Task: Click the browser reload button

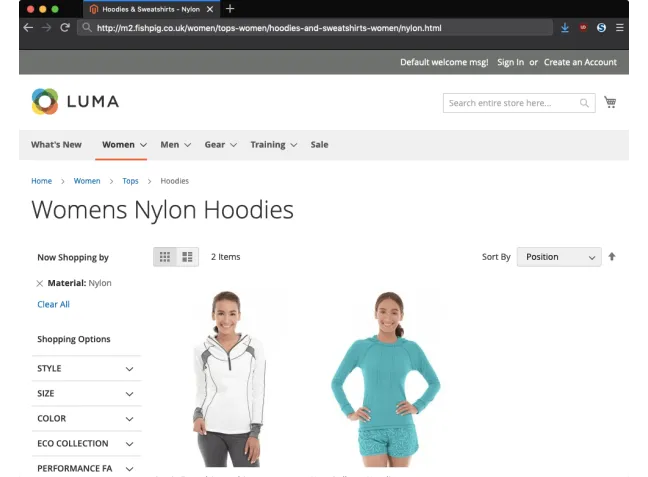Action: pyautogui.click(x=64, y=28)
